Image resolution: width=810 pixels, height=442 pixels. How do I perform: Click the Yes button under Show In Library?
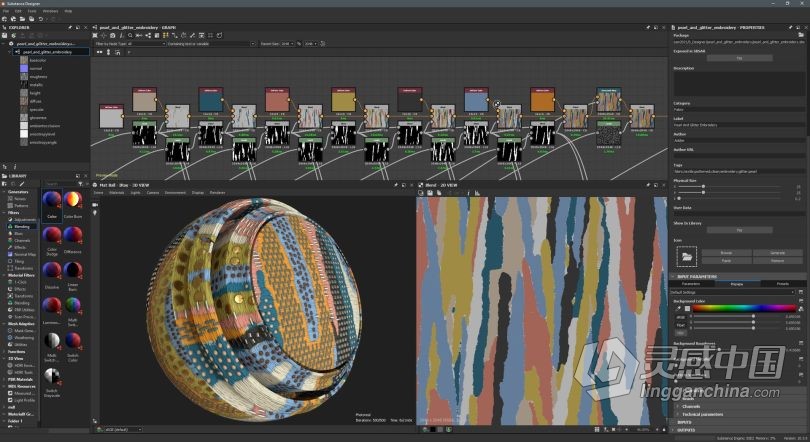(739, 230)
